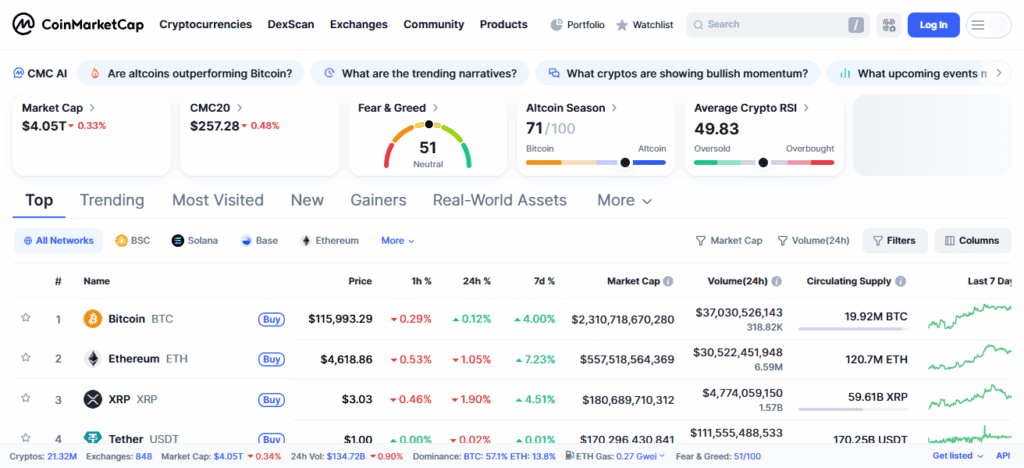
Task: Click the QR code scan icon
Action: point(888,25)
